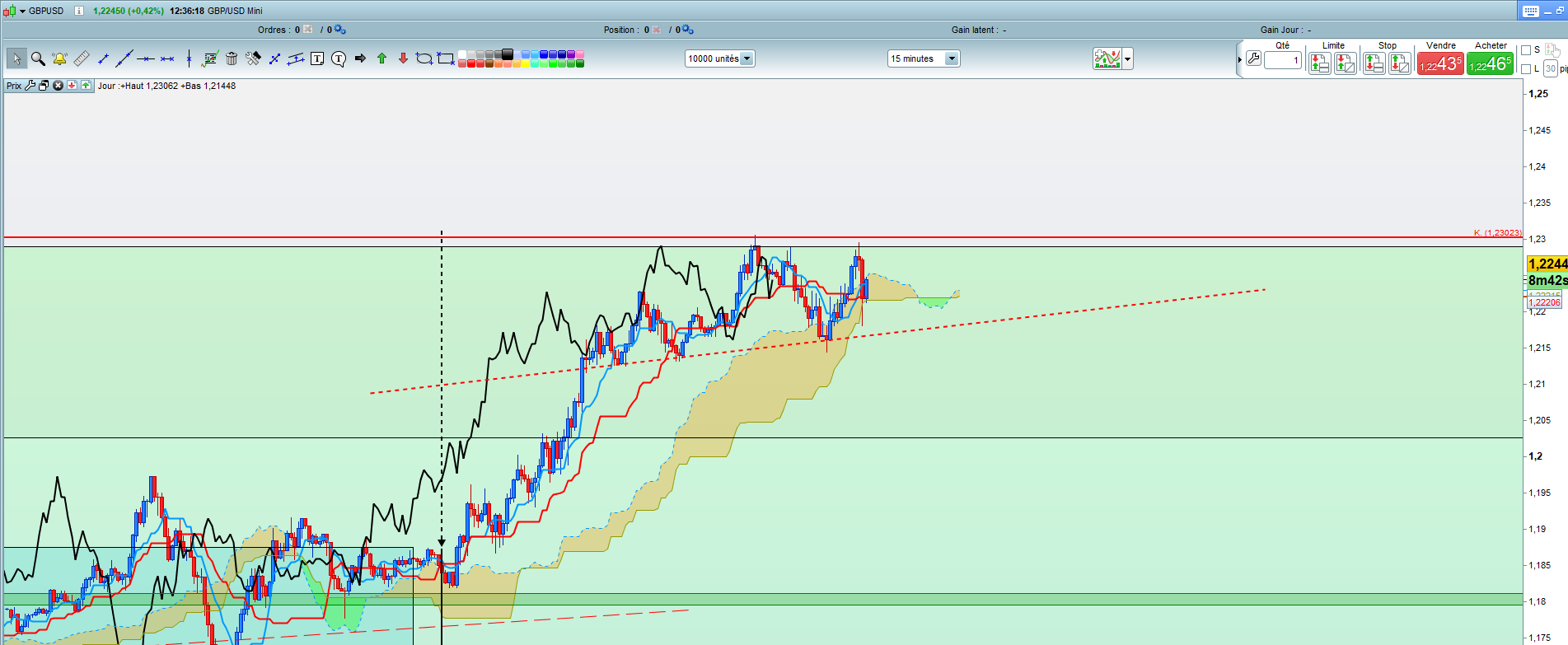Click the Qté quantity input field
This screenshot has height=645, width=1568.
click(x=1283, y=60)
